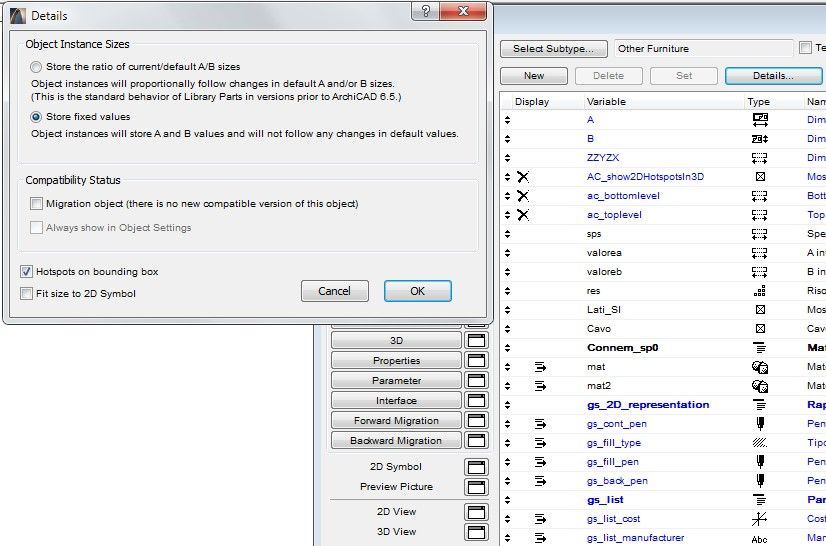The width and height of the screenshot is (826, 546).
Task: Select the ZZYZX variable
Action: click(603, 158)
